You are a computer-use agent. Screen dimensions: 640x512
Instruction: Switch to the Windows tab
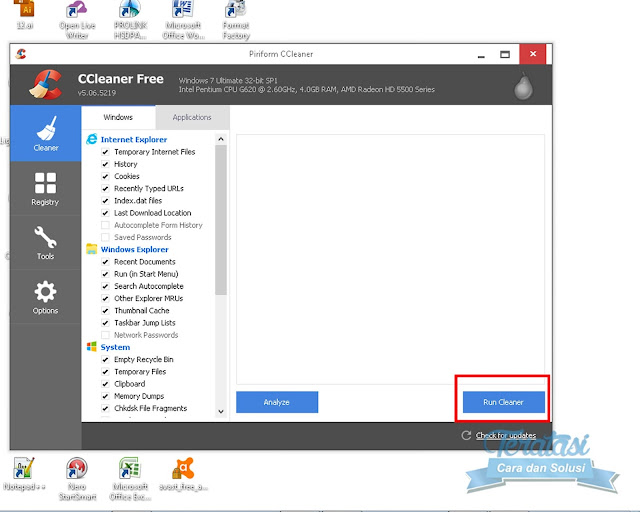(x=118, y=118)
